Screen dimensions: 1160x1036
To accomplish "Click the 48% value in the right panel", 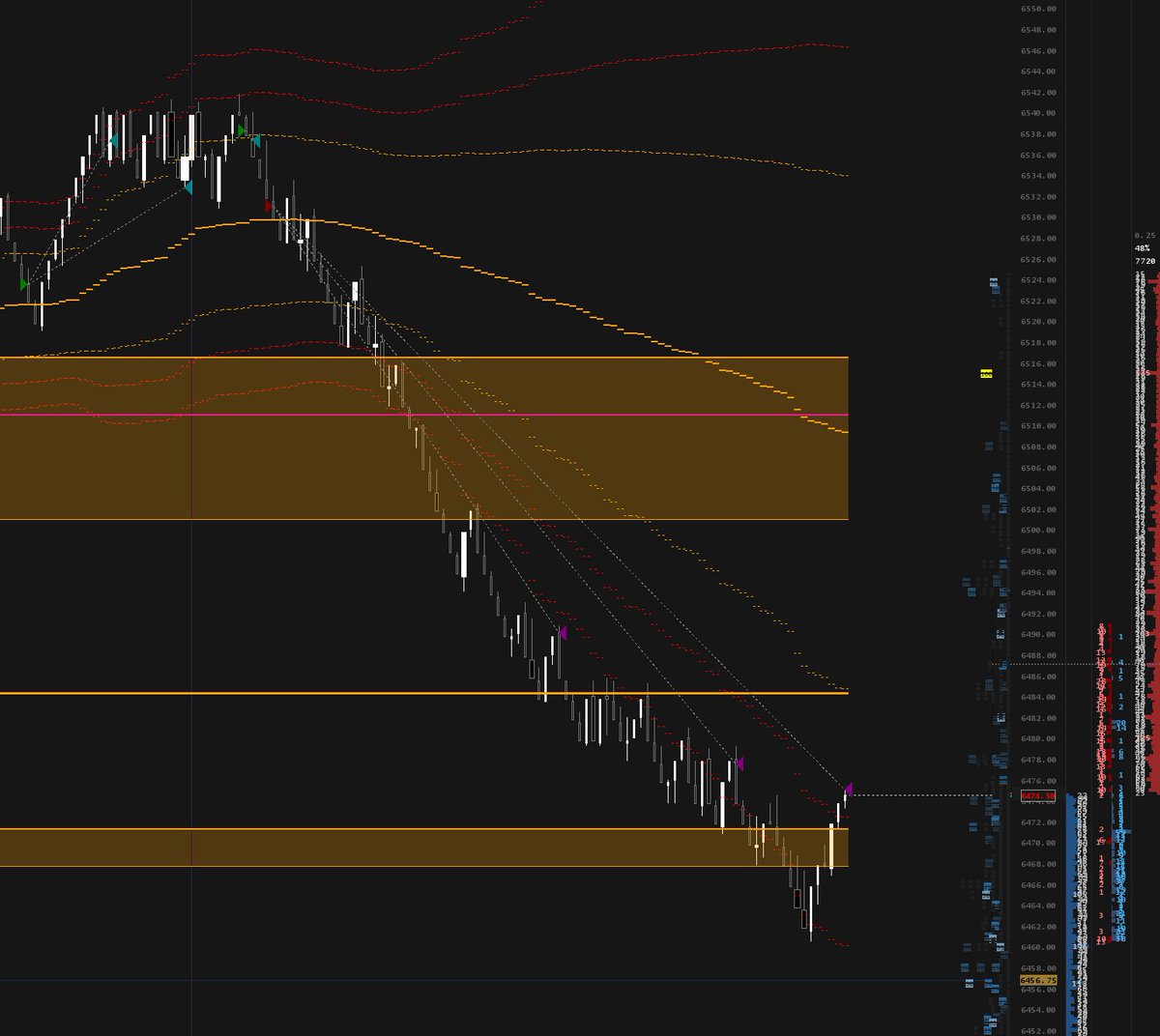I will [1143, 248].
